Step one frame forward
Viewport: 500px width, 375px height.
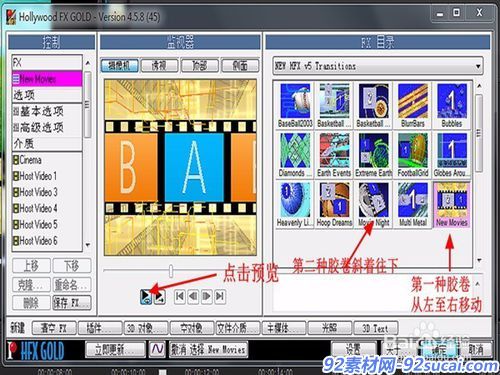207,296
